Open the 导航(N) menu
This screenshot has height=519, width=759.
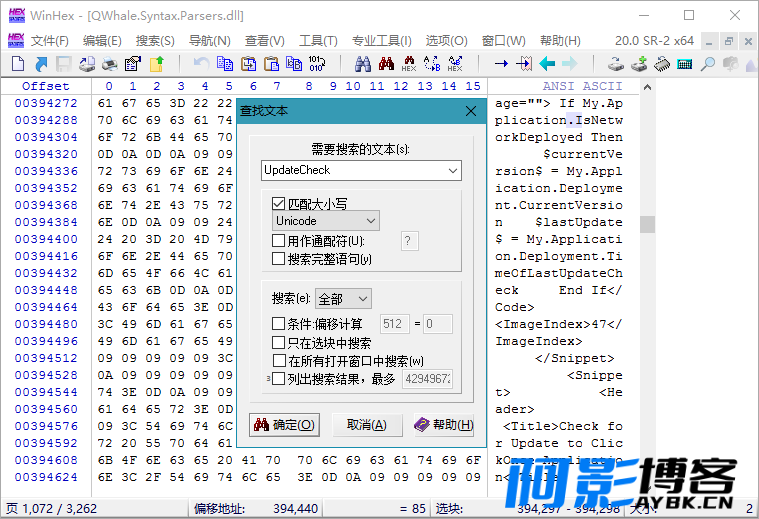click(209, 40)
